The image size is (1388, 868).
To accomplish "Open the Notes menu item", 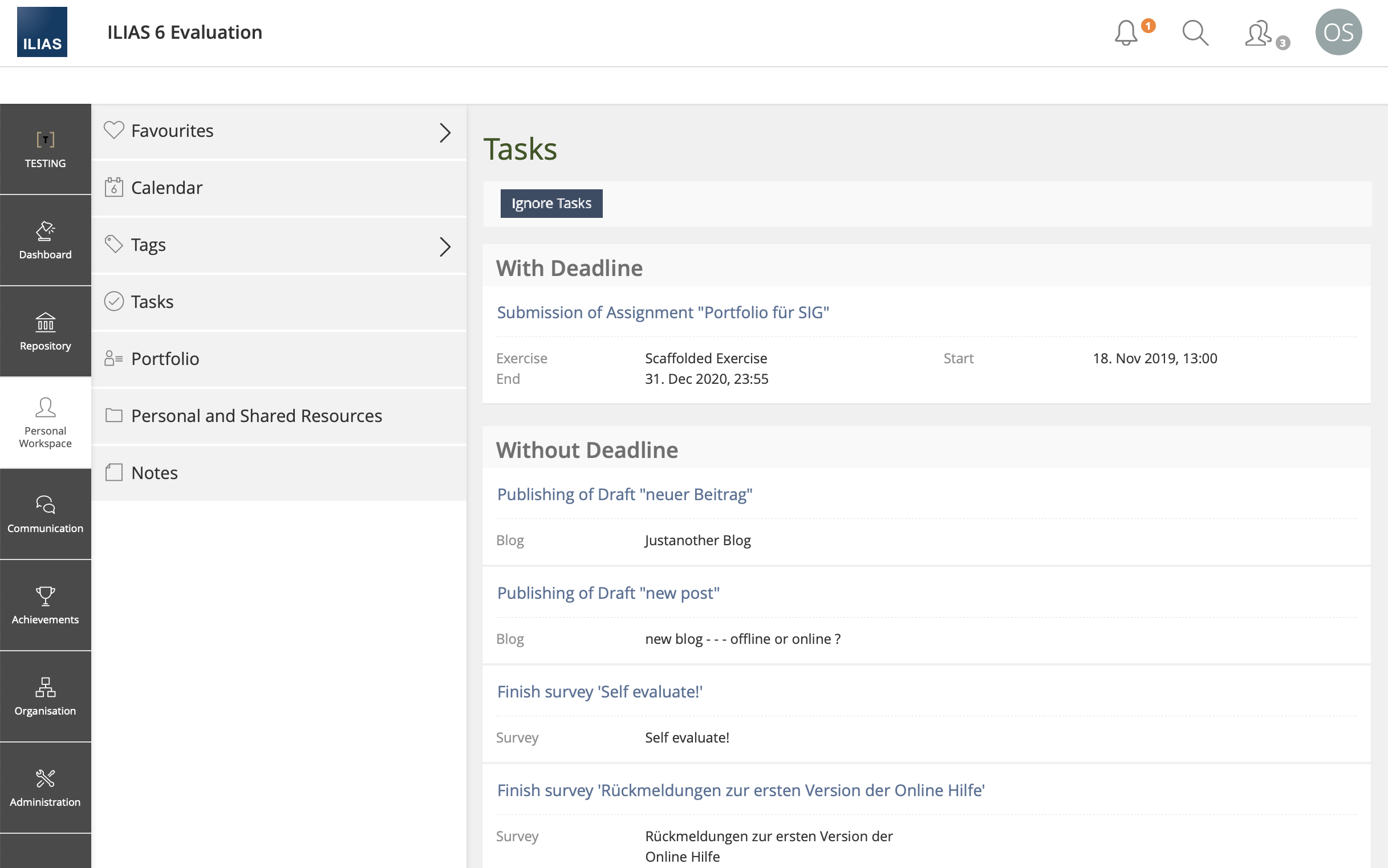I will [155, 472].
